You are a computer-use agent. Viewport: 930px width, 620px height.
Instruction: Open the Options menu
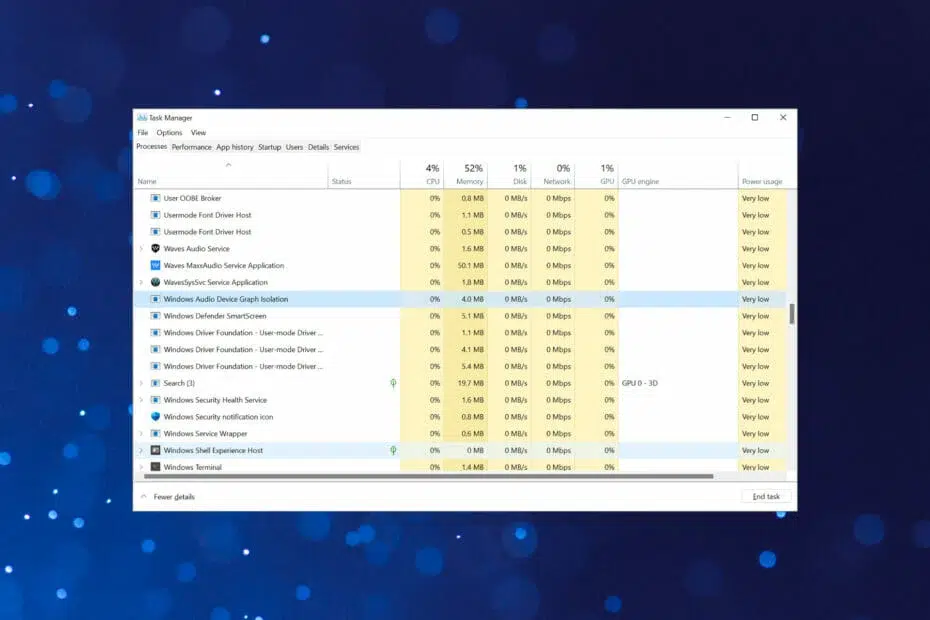coord(169,132)
